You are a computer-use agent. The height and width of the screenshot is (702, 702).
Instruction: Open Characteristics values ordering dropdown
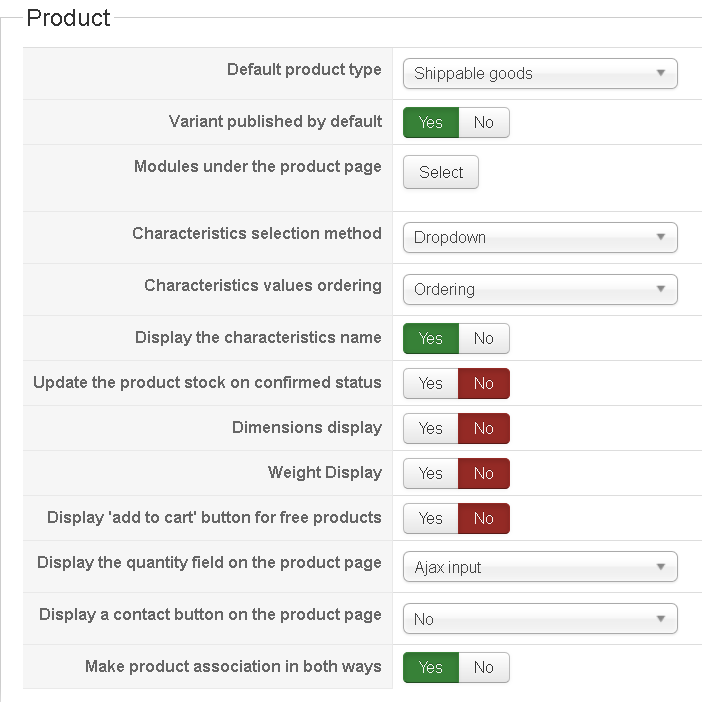click(x=540, y=289)
